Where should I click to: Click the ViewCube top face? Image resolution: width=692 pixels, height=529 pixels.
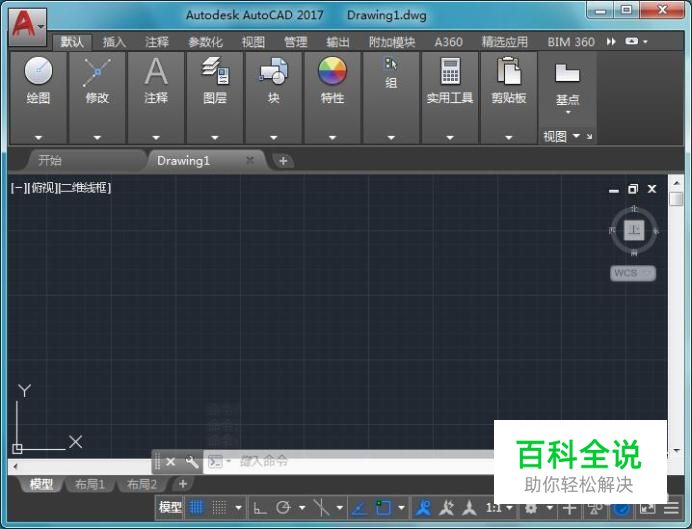(633, 230)
